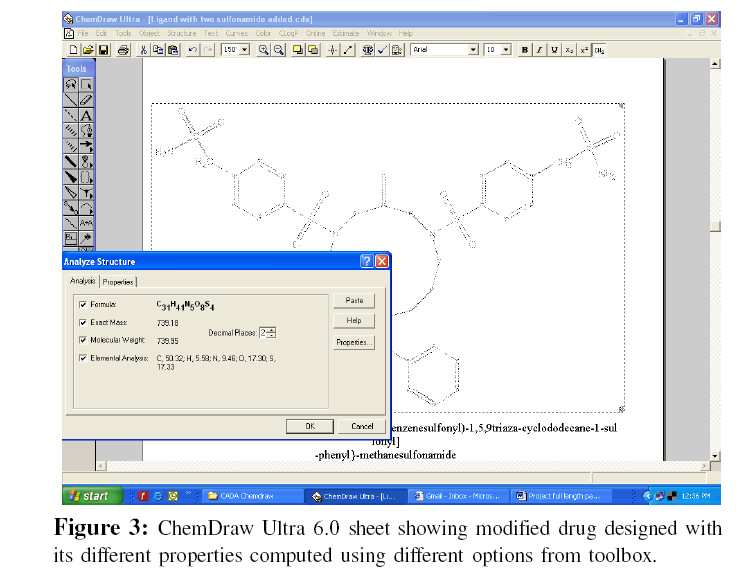Switch to the Properties tab
The width and height of the screenshot is (742, 574).
(118, 282)
